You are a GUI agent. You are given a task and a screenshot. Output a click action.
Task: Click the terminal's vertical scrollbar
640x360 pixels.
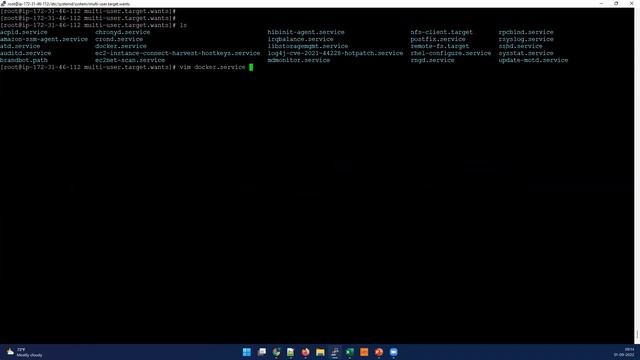[637, 176]
